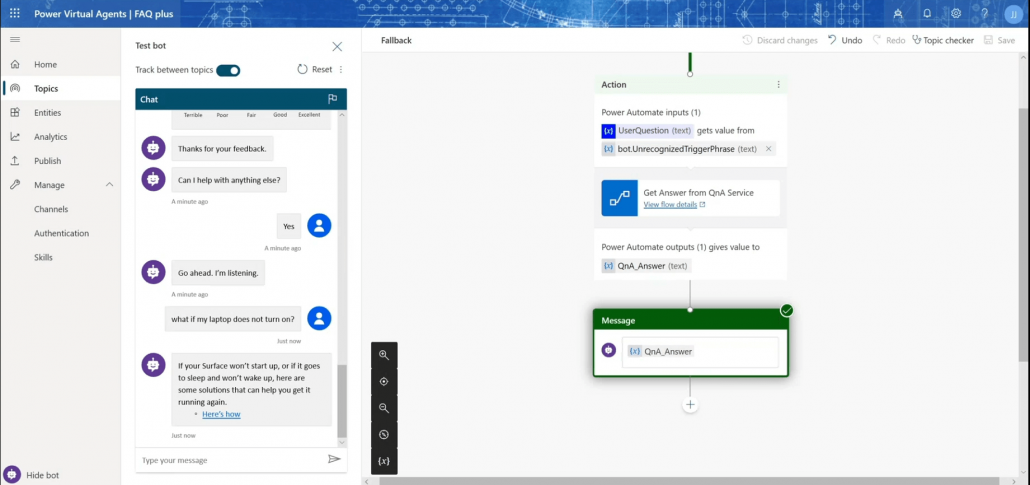Click the zoom out canvas icon

[x=384, y=408]
